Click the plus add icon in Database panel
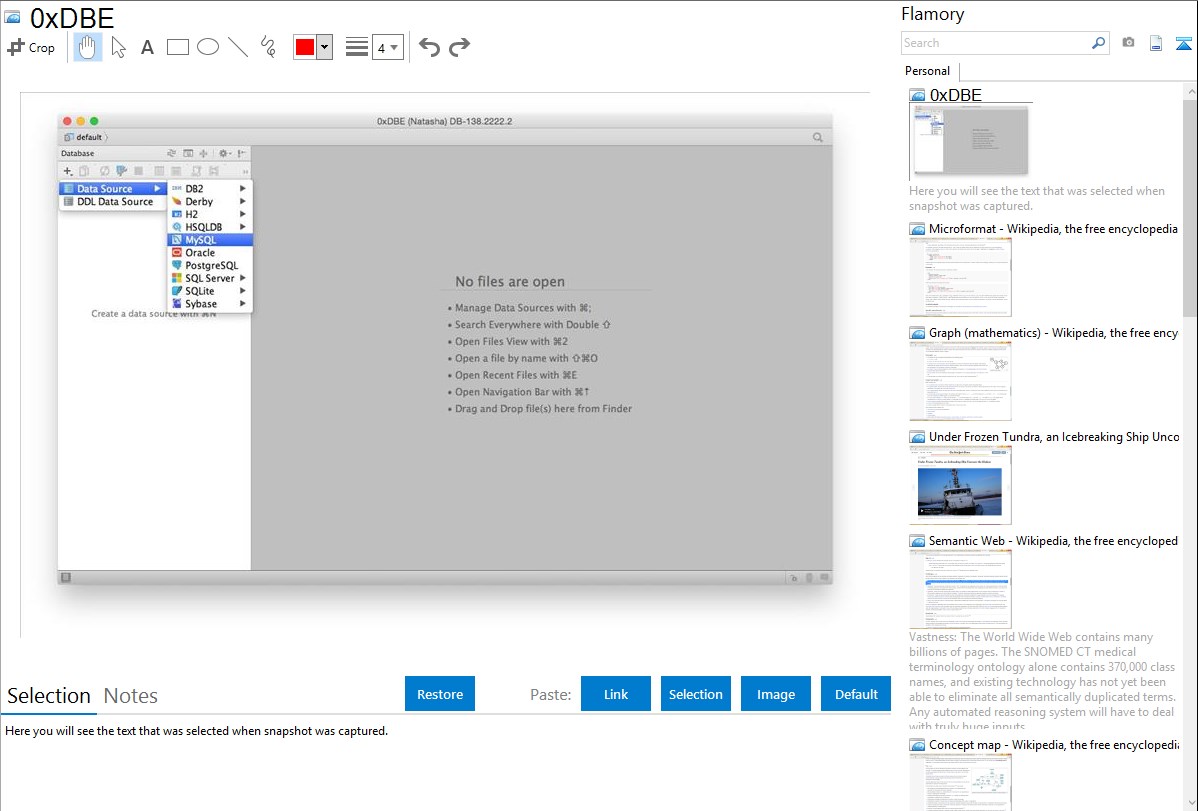The height and width of the screenshot is (811, 1198). [67, 171]
